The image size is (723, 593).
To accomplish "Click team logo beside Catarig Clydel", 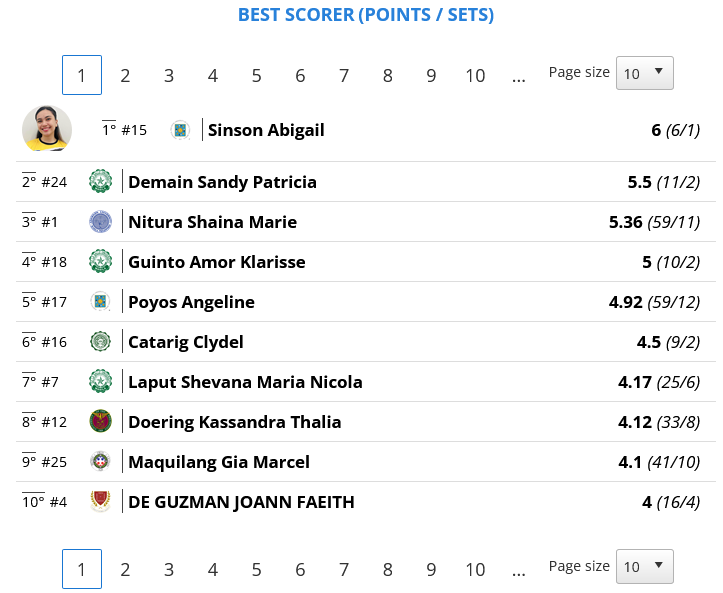I will coord(101,342).
